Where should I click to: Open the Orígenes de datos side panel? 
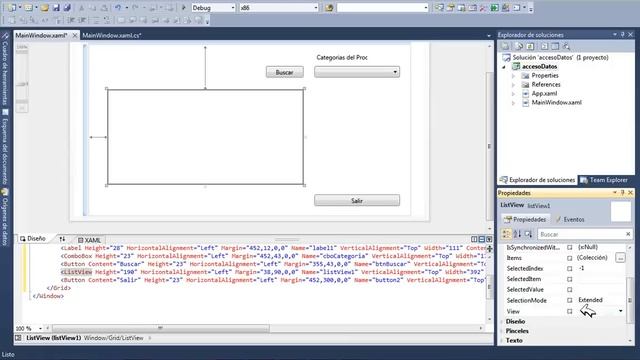[x=5, y=217]
